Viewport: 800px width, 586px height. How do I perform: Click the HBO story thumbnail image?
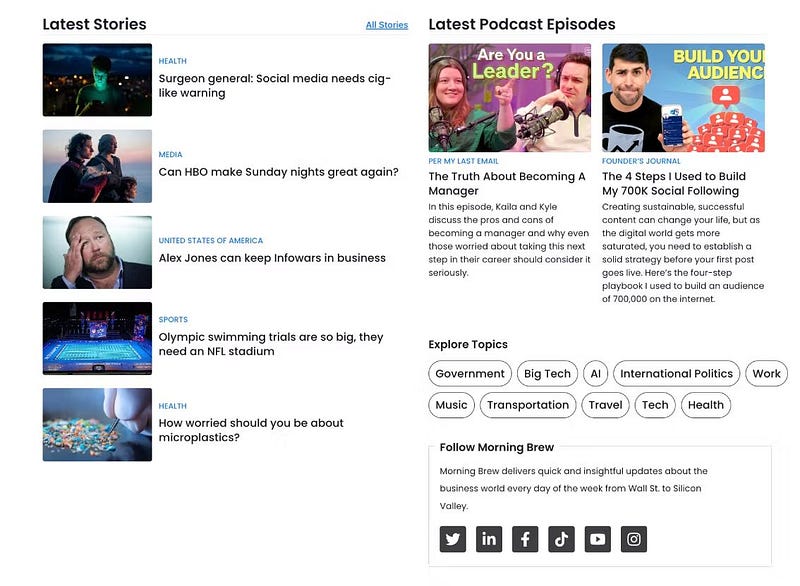point(97,166)
